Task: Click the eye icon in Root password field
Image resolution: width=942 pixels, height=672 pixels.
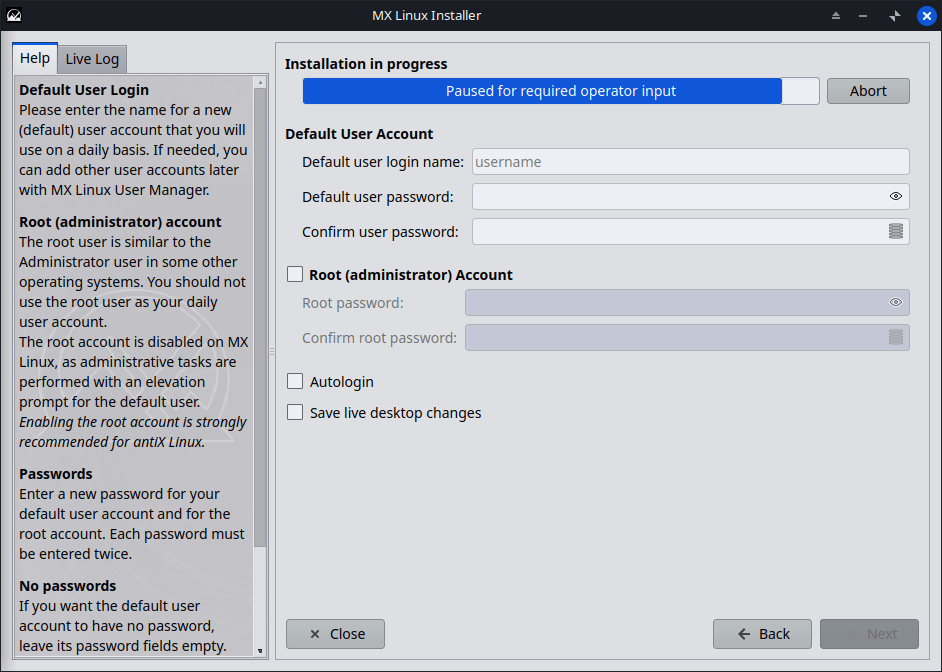Action: 895,302
